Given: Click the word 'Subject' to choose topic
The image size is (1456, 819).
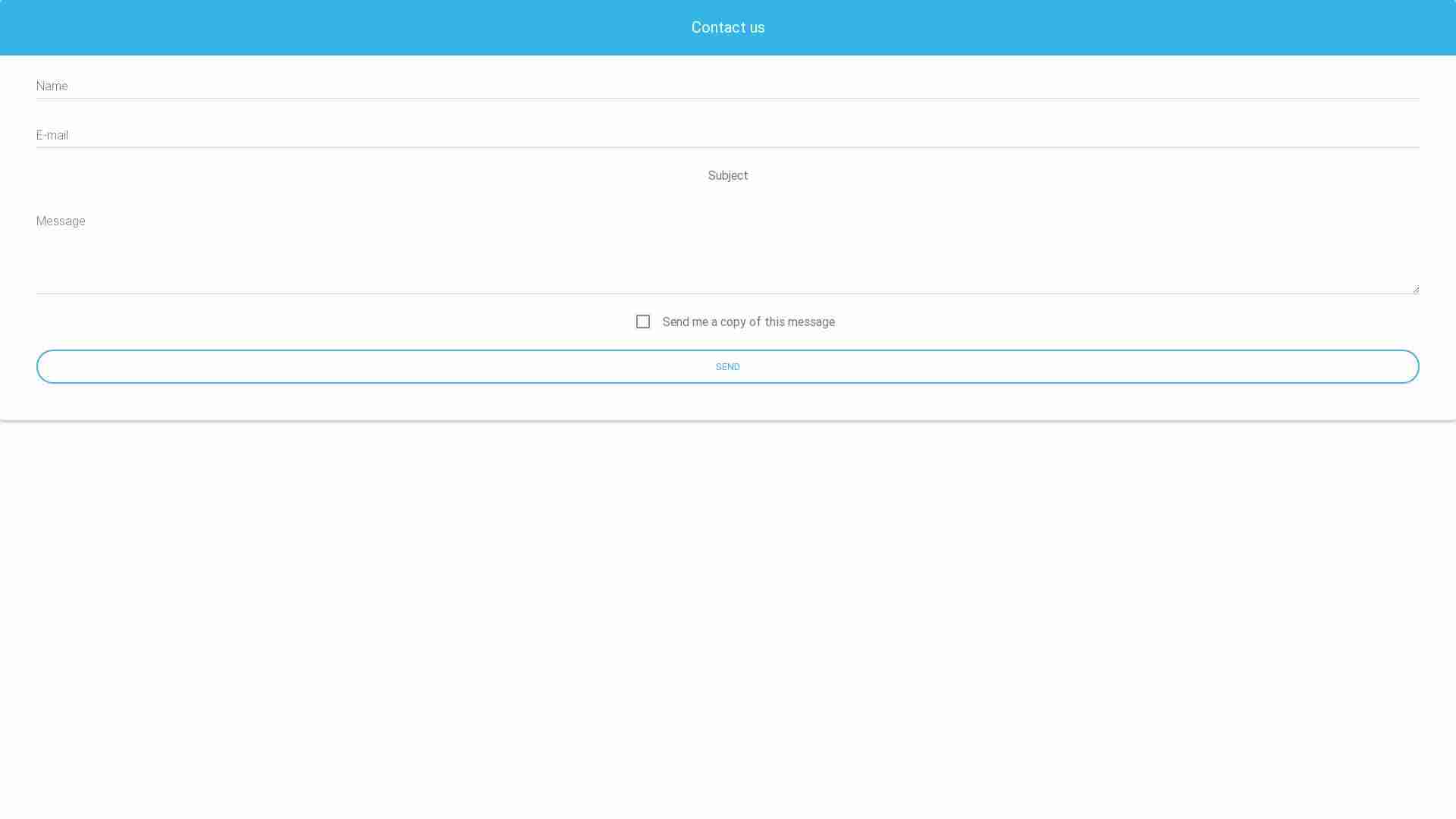Looking at the screenshot, I should point(728,176).
